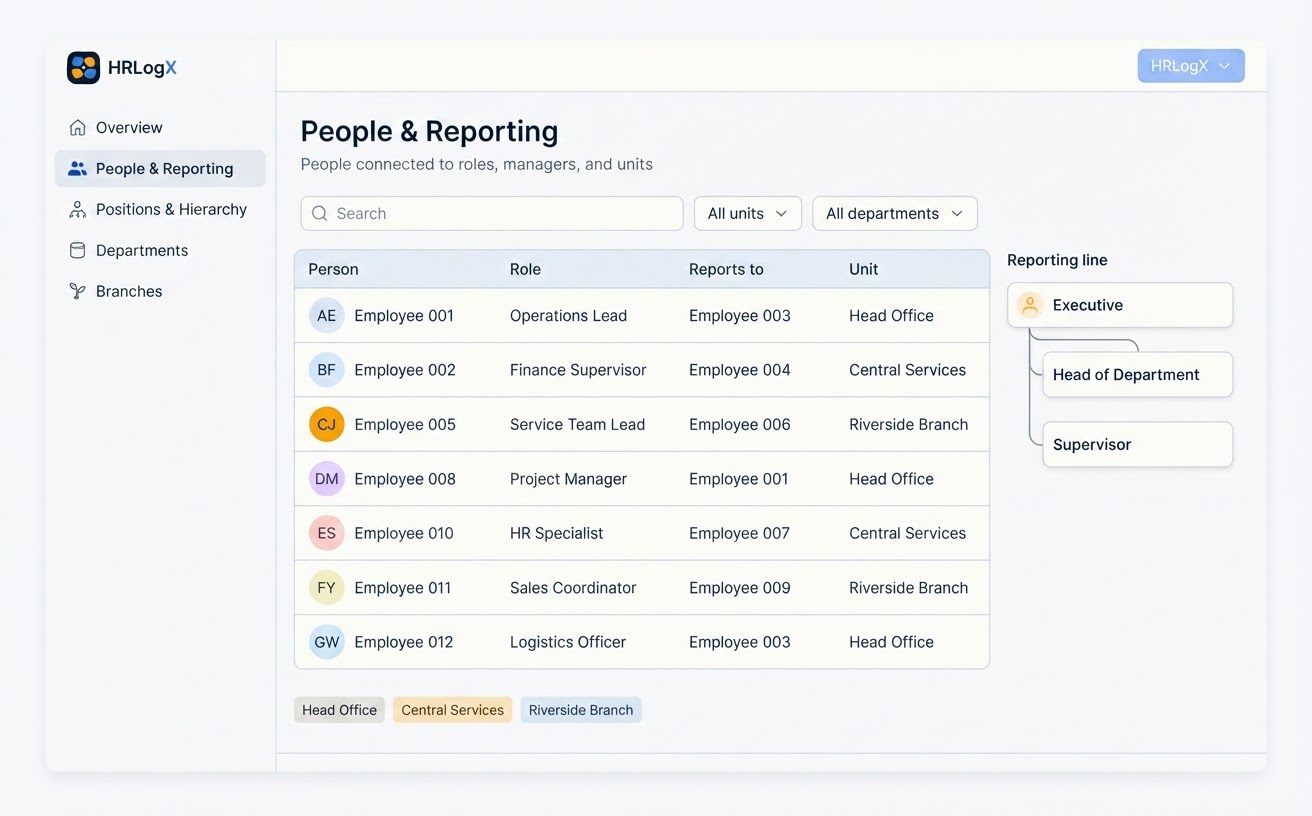Screen dimensions: 1312x816
Task: Click the AE avatar for Employee 001
Action: [327, 316]
